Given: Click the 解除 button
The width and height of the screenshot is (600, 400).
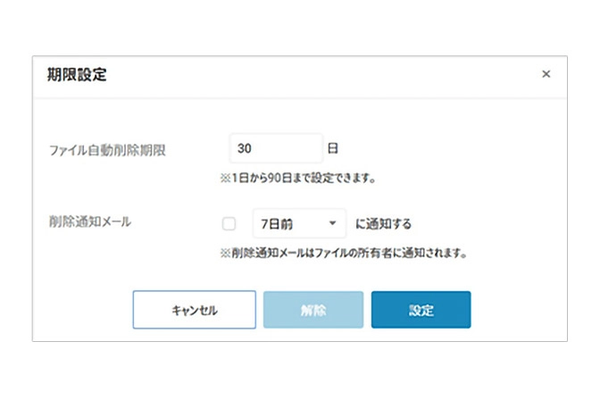Looking at the screenshot, I should pyautogui.click(x=313, y=310).
